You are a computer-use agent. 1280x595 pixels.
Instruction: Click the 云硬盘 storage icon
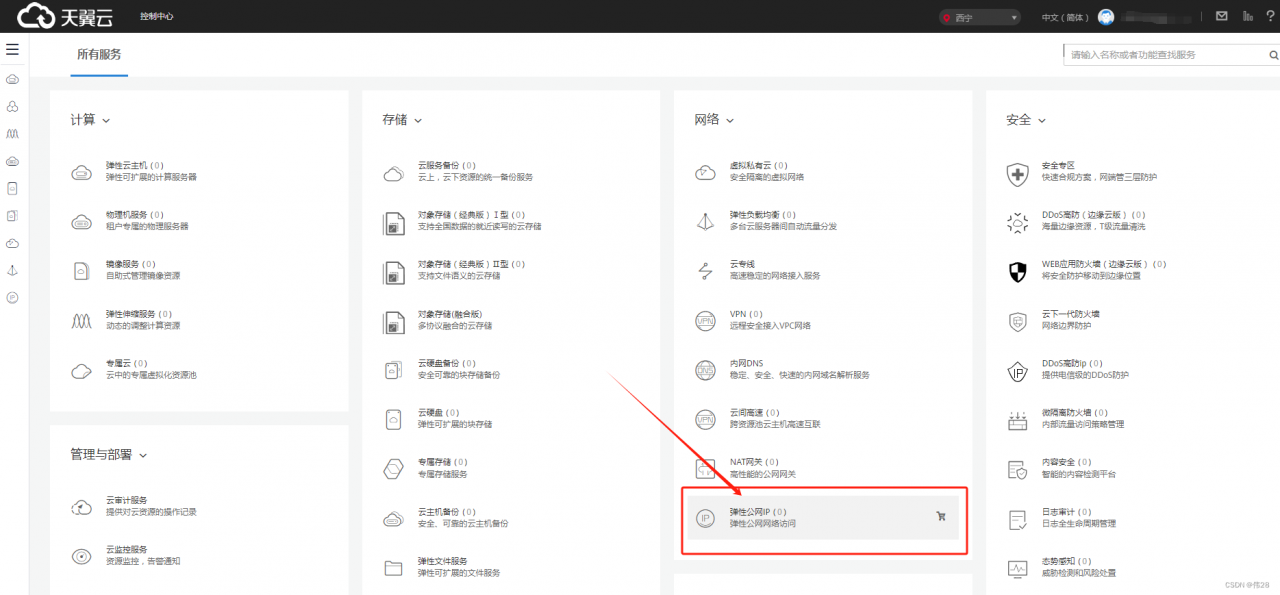coord(393,419)
